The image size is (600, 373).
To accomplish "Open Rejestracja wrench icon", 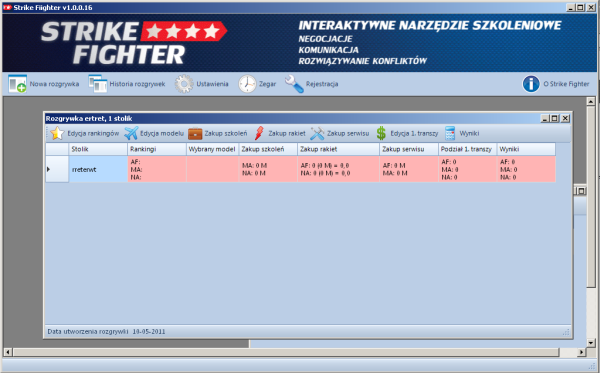I will pos(294,84).
